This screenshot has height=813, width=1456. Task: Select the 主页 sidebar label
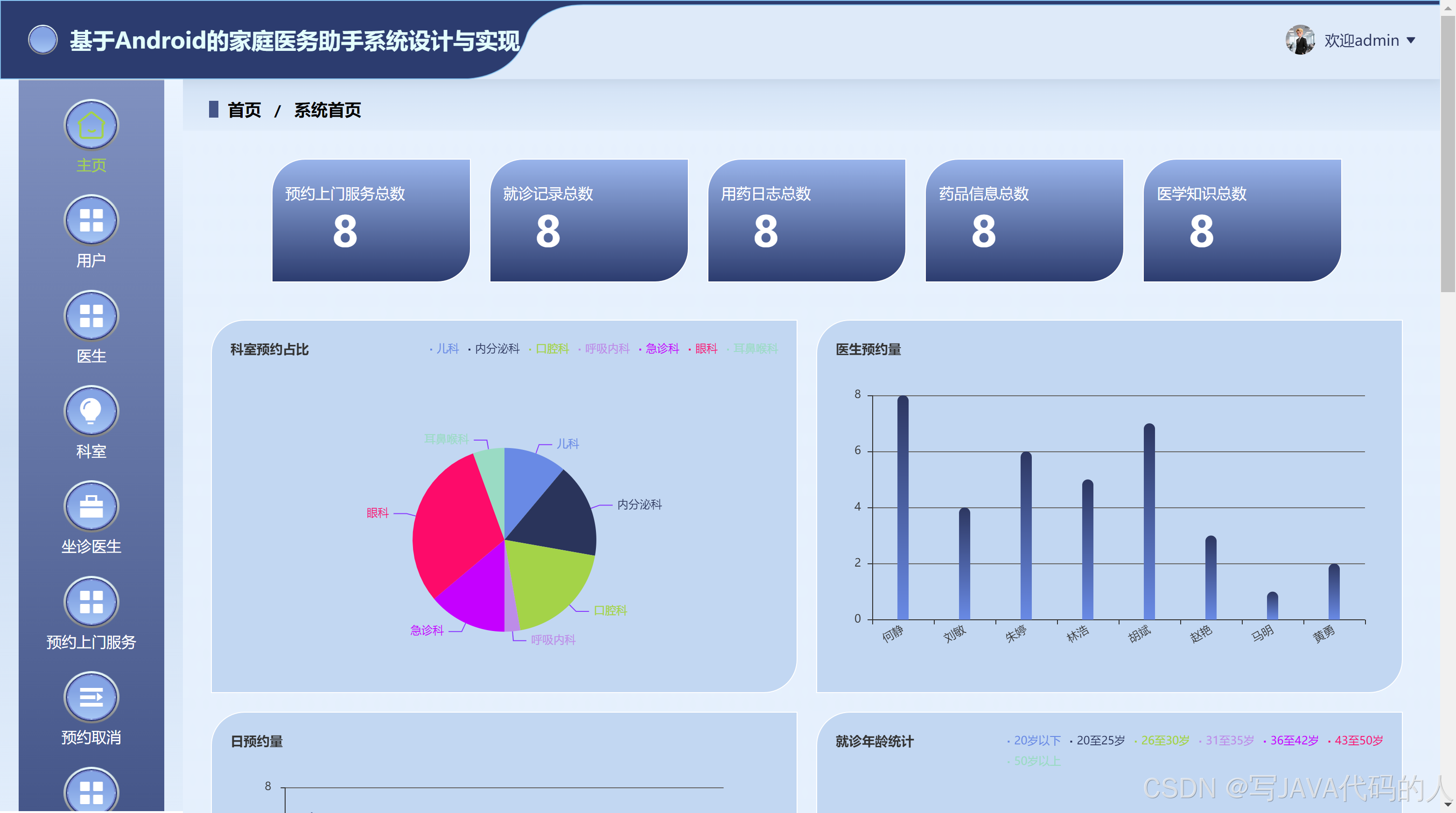coord(91,166)
